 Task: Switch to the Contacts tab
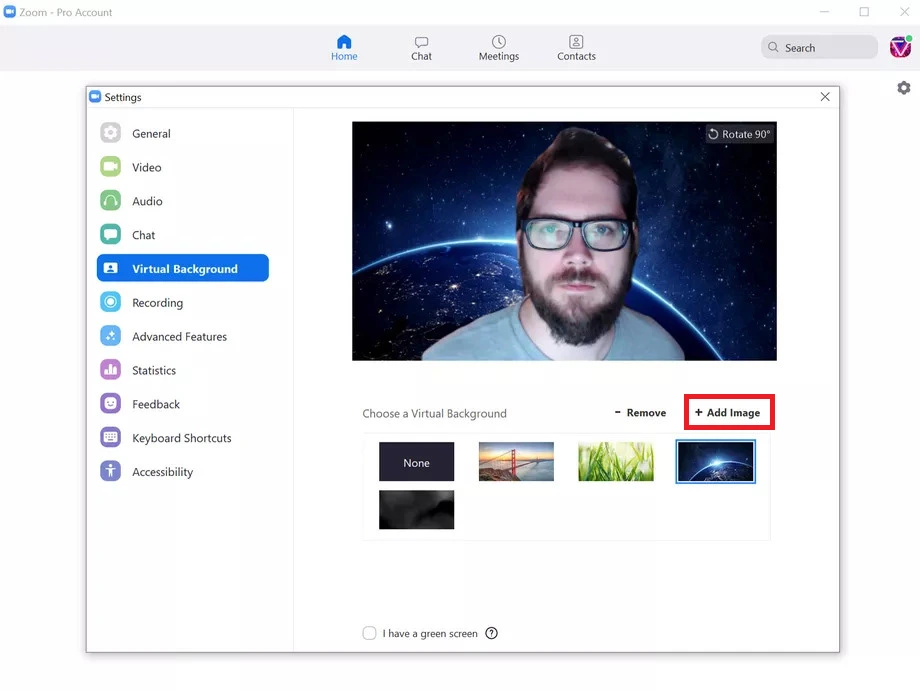tap(576, 47)
